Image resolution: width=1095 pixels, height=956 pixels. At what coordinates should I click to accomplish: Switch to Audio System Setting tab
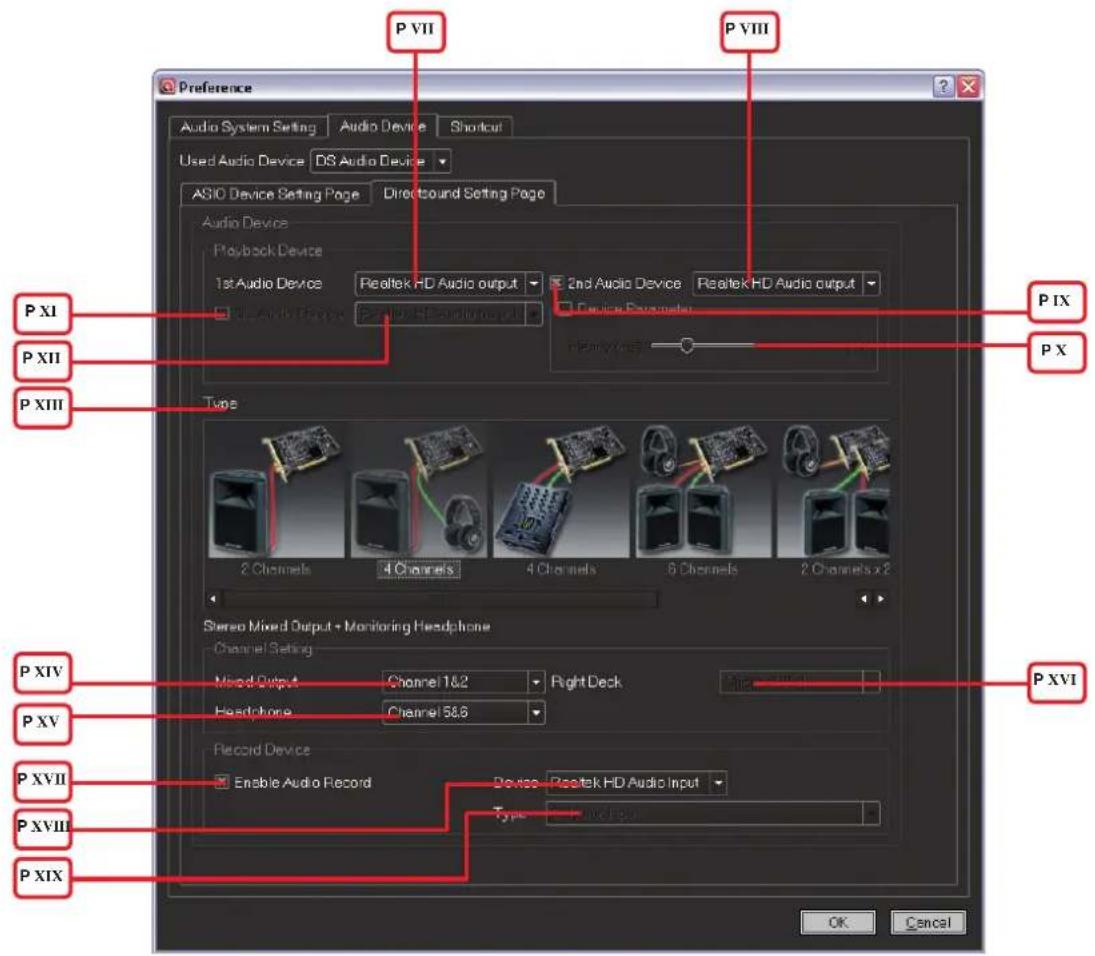coord(248,127)
